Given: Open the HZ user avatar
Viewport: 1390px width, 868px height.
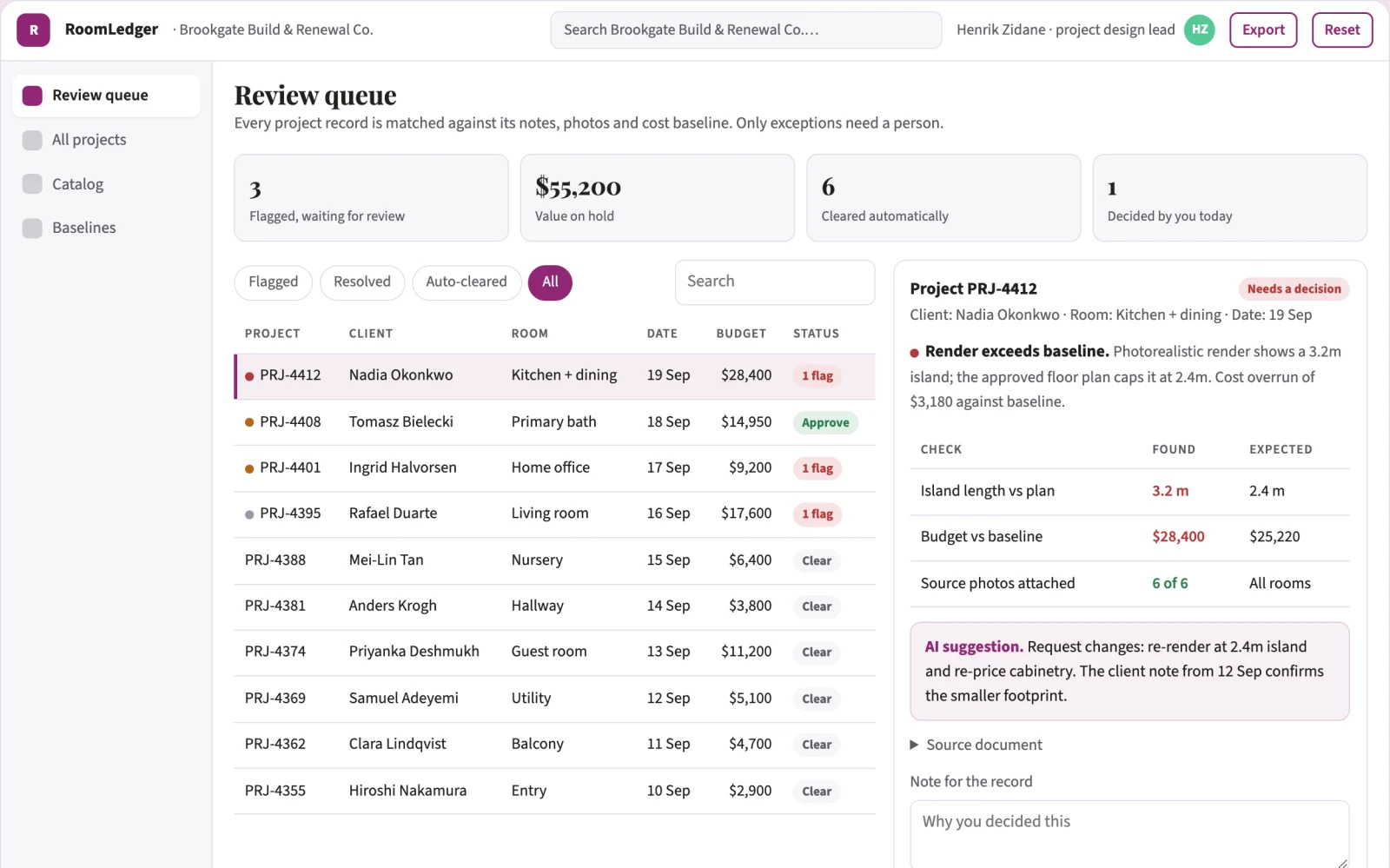Looking at the screenshot, I should [1200, 30].
